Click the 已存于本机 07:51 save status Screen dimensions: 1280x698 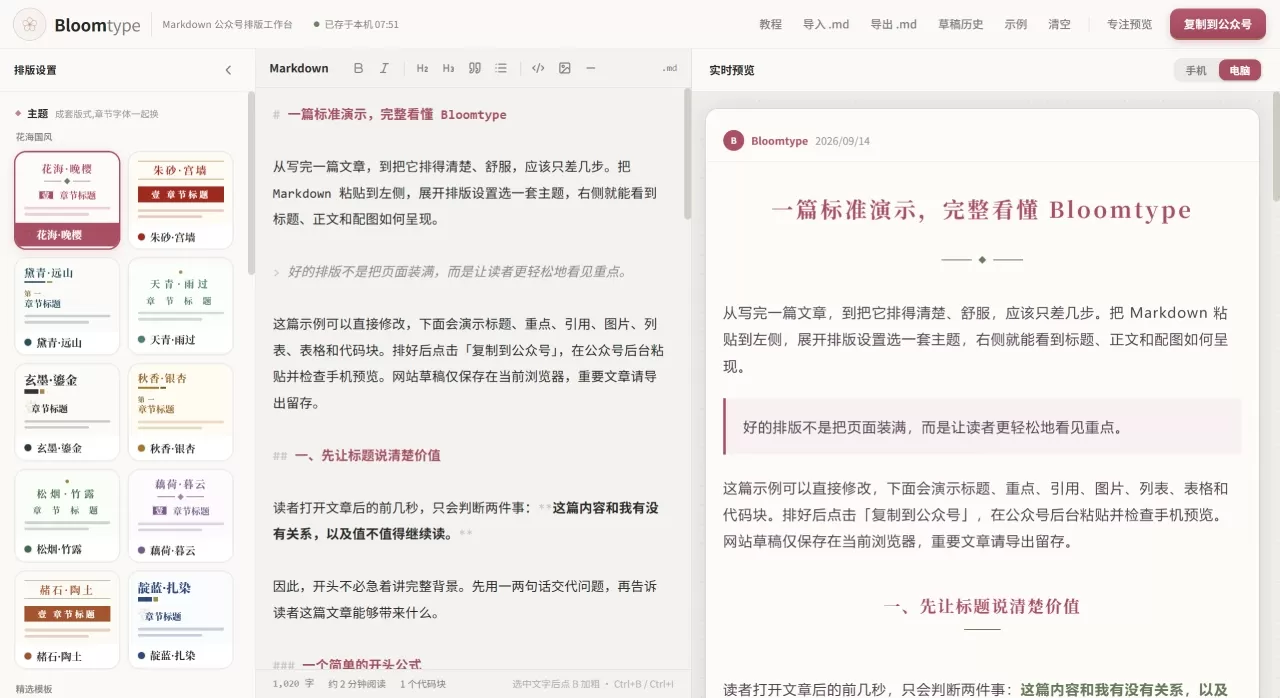click(356, 24)
